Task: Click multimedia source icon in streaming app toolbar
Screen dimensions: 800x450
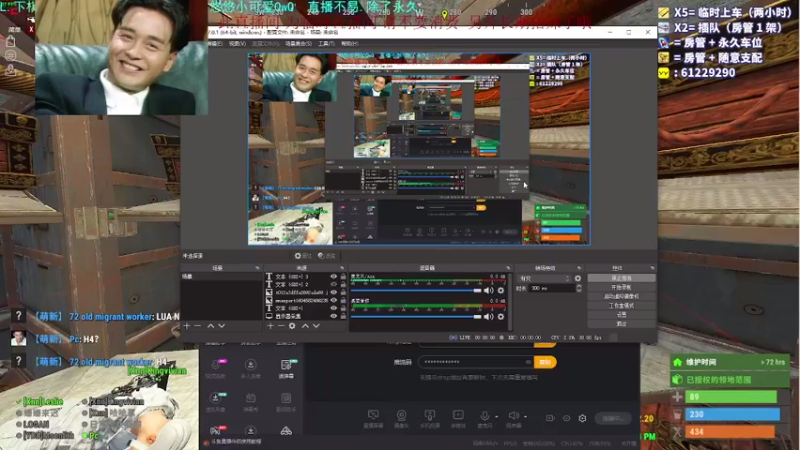Action: [458, 415]
